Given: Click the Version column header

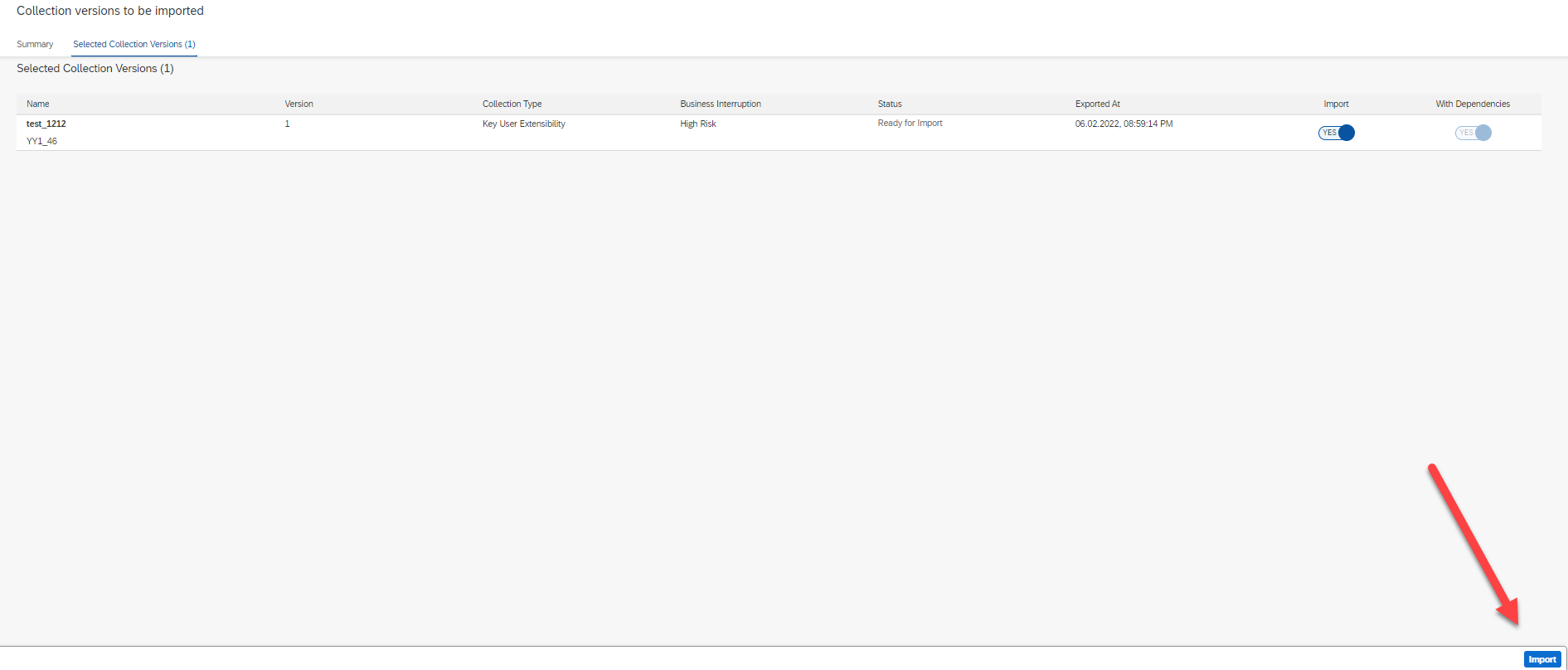Looking at the screenshot, I should [299, 104].
